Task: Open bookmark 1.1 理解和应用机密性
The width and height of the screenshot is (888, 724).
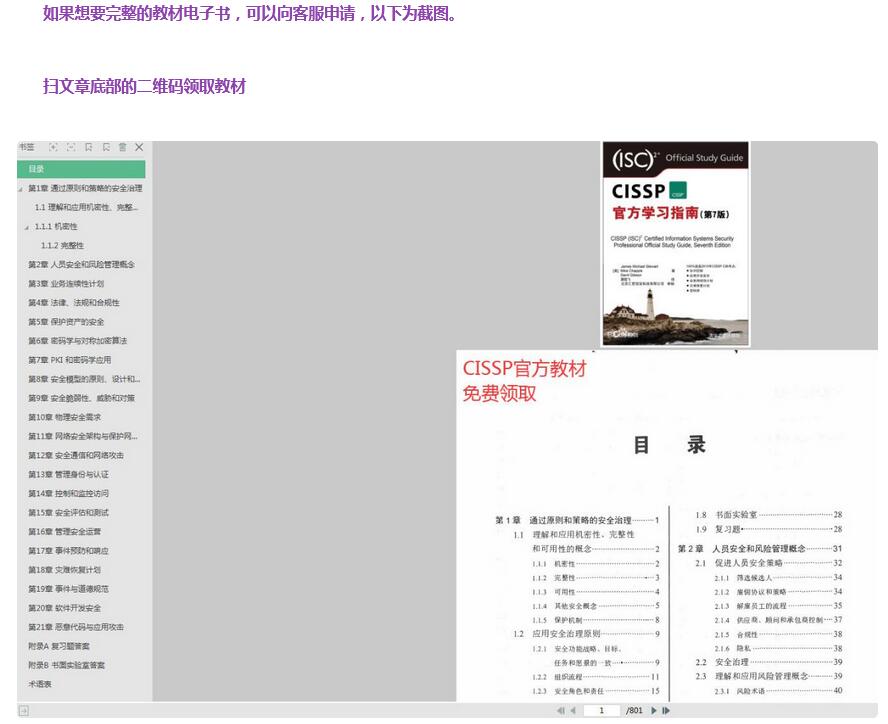Action: click(x=87, y=207)
